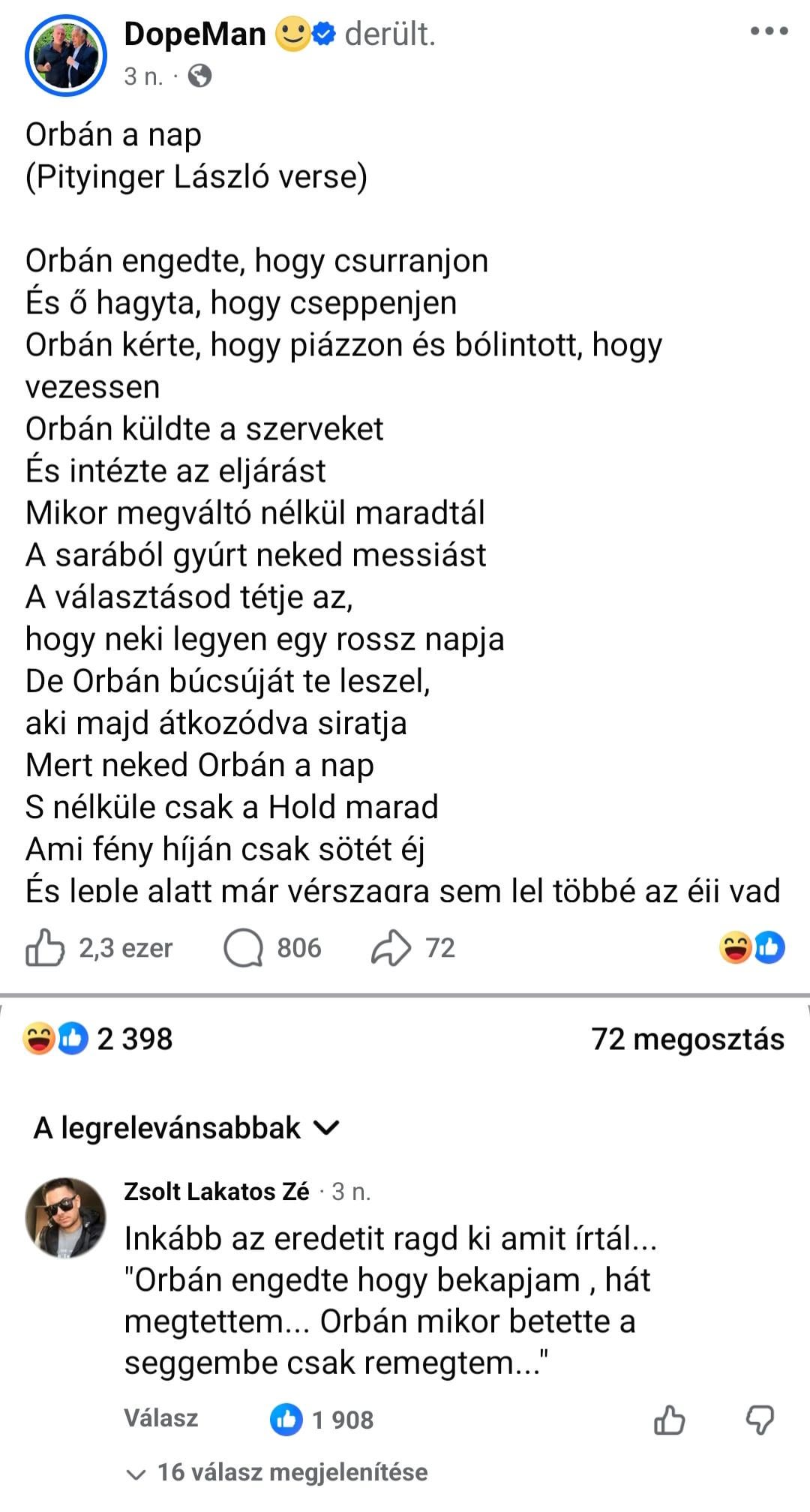This screenshot has height=1512, width=810.
Task: Open DopeMan's profile picture
Action: pos(66,55)
